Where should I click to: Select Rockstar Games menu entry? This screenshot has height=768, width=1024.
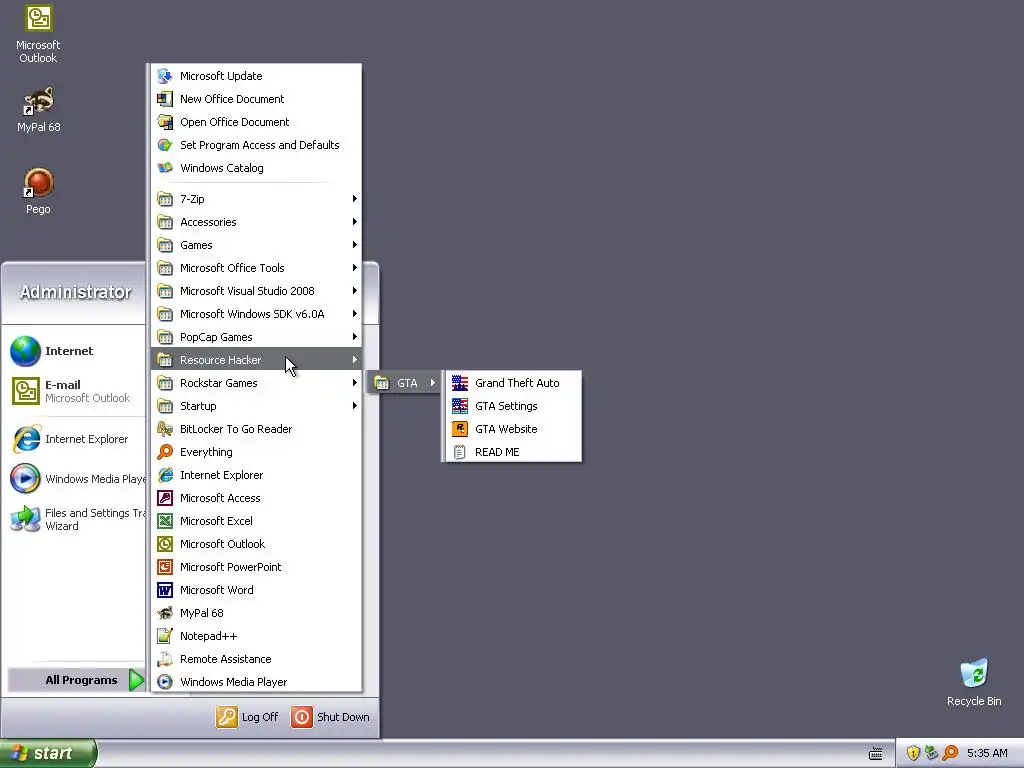click(x=256, y=383)
